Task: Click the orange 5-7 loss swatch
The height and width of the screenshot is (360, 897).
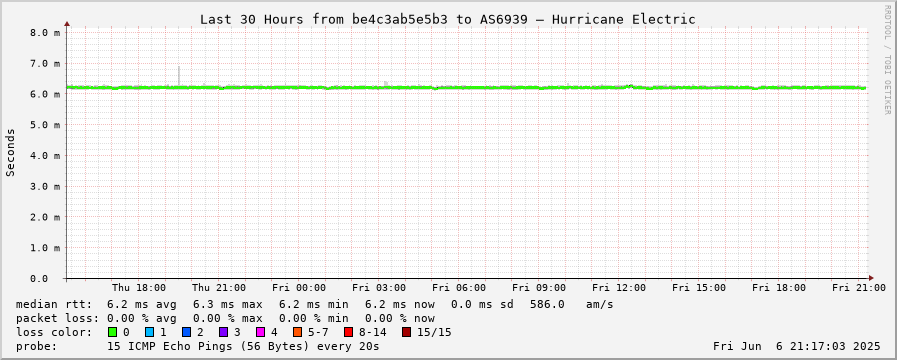Action: (297, 332)
